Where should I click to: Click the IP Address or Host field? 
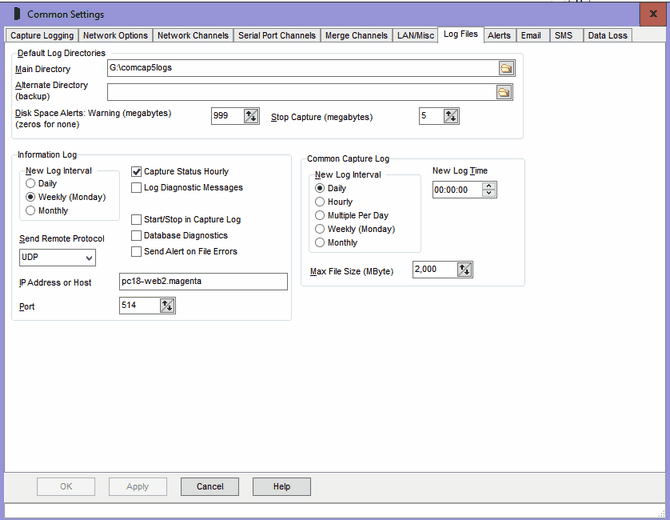pyautogui.click(x=203, y=282)
